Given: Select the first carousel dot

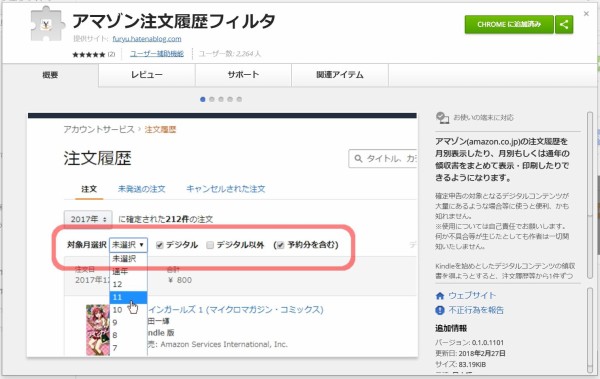Looking at the screenshot, I should (x=202, y=100).
